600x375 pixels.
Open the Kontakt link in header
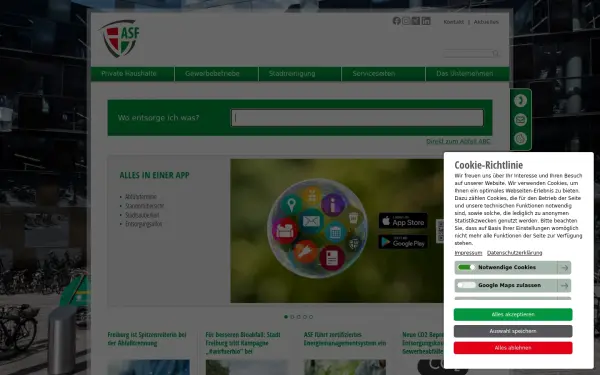point(453,22)
